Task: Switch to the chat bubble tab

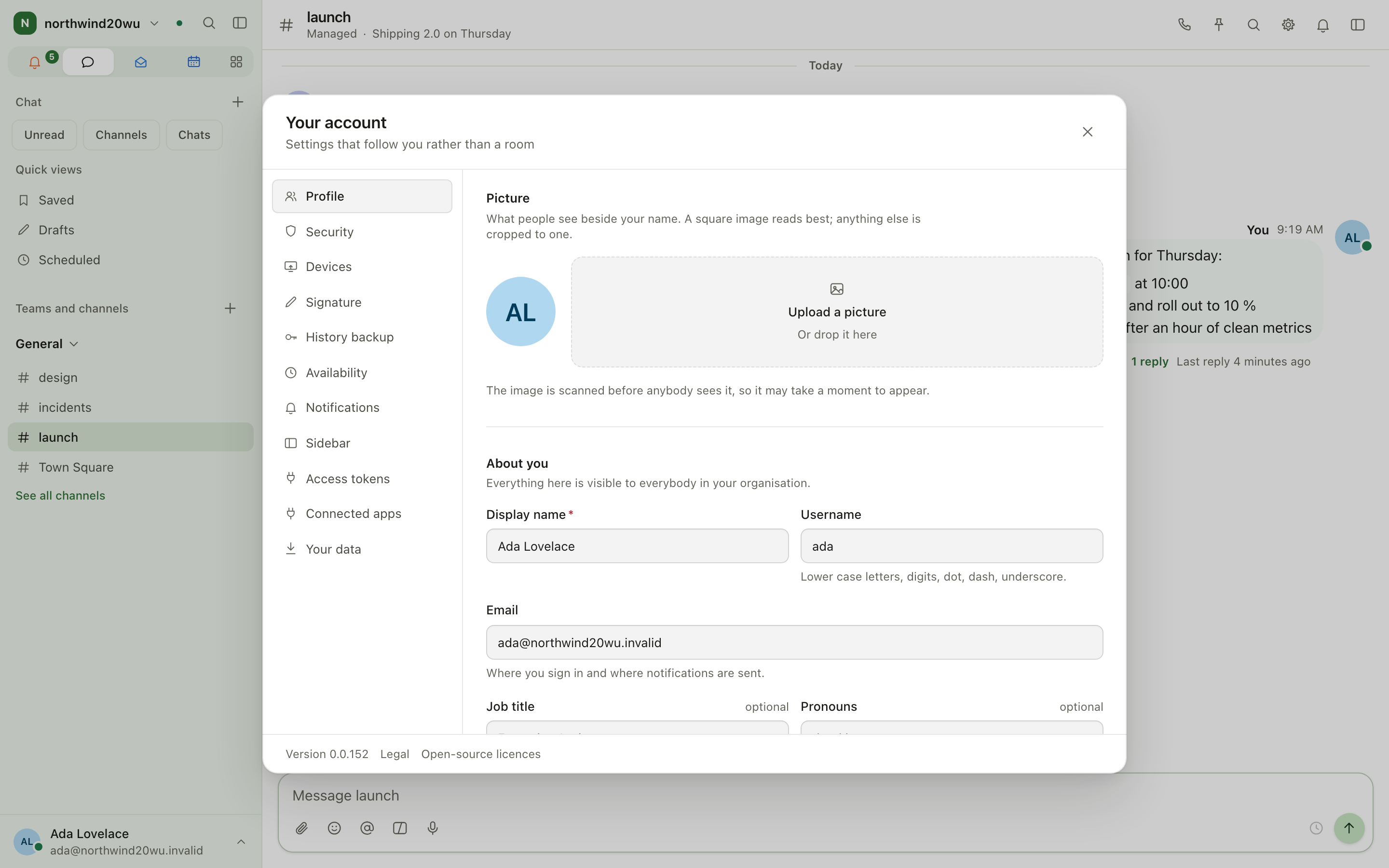Action: (x=88, y=62)
